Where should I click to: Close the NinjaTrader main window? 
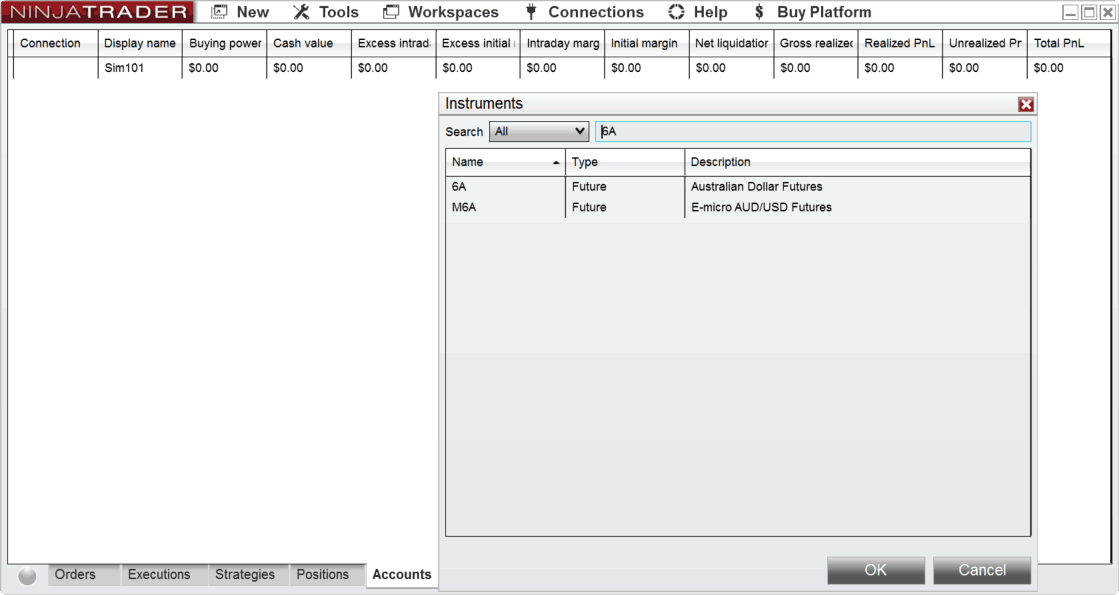[1107, 13]
